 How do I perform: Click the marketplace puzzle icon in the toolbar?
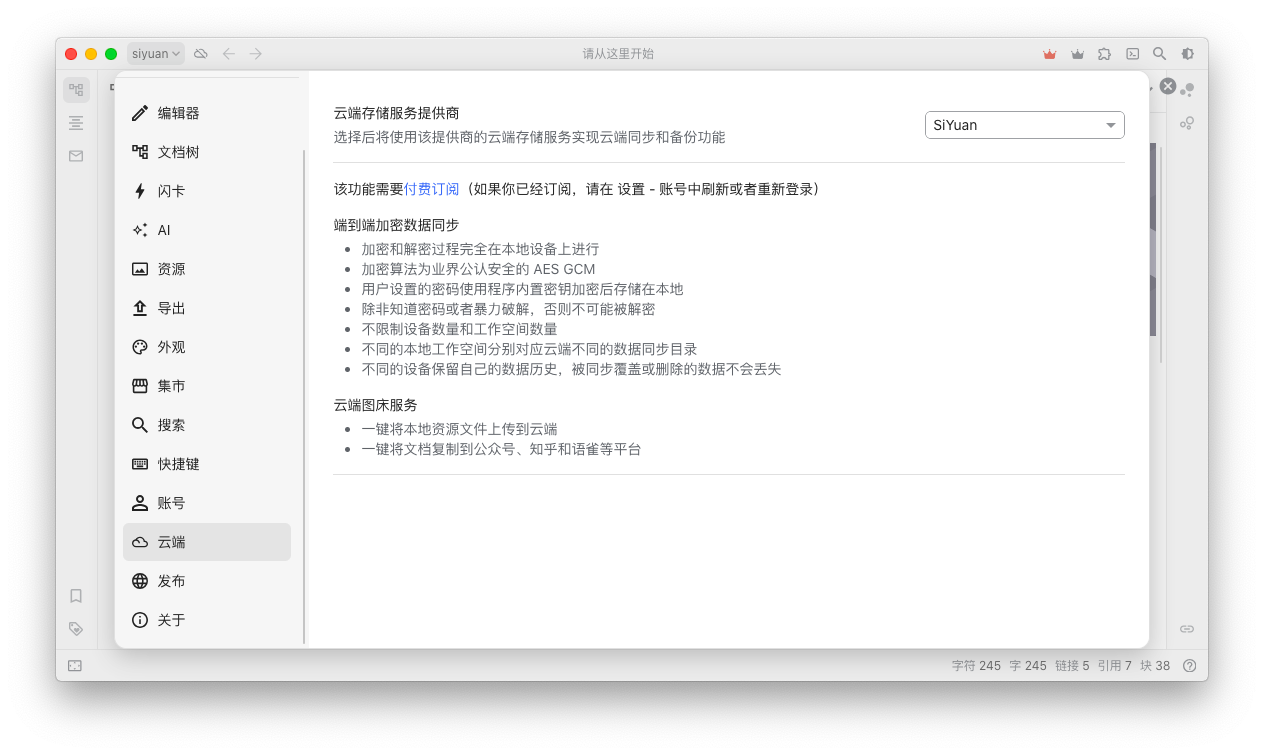[x=1103, y=53]
